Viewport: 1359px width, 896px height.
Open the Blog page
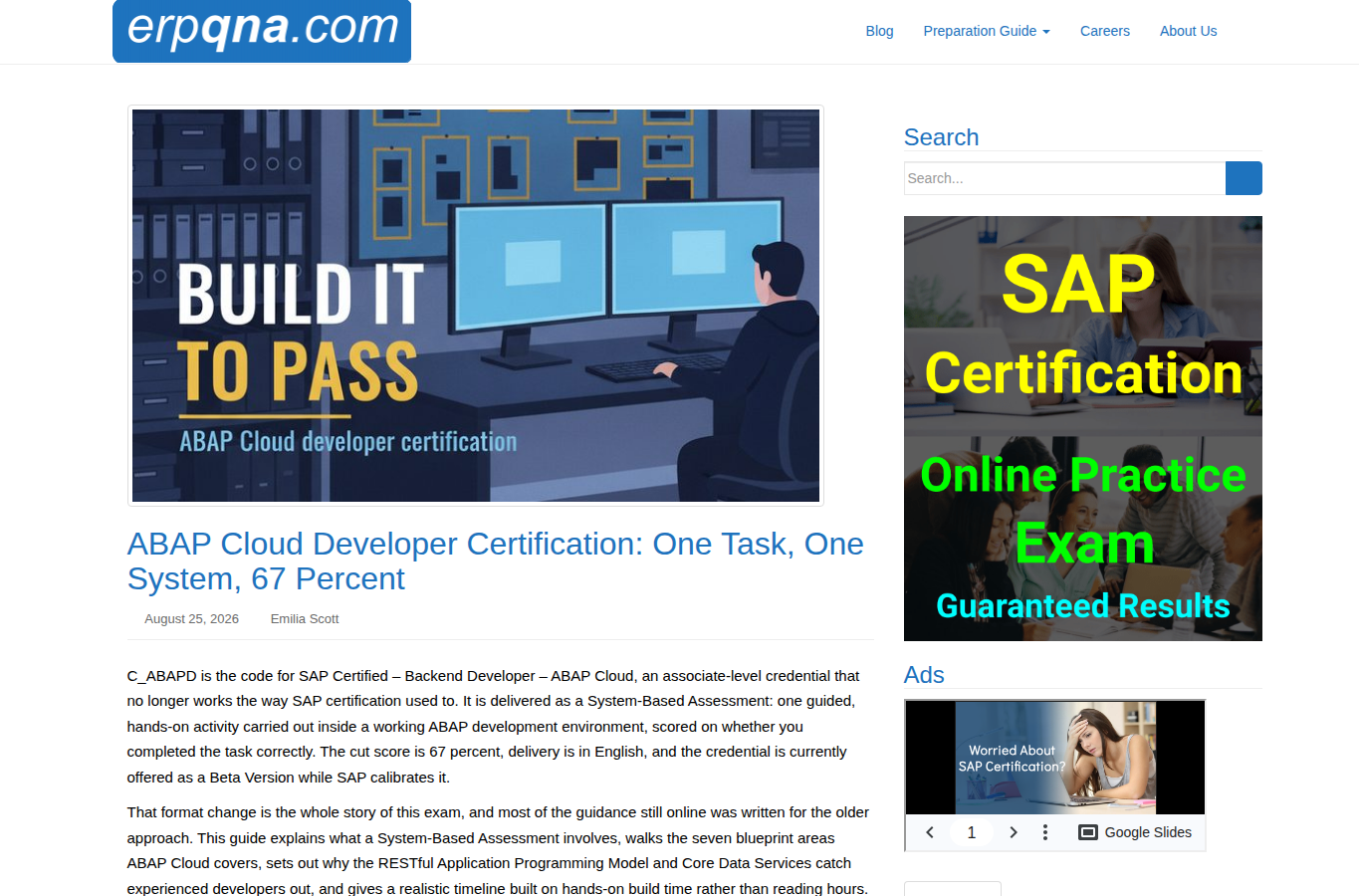pos(879,31)
